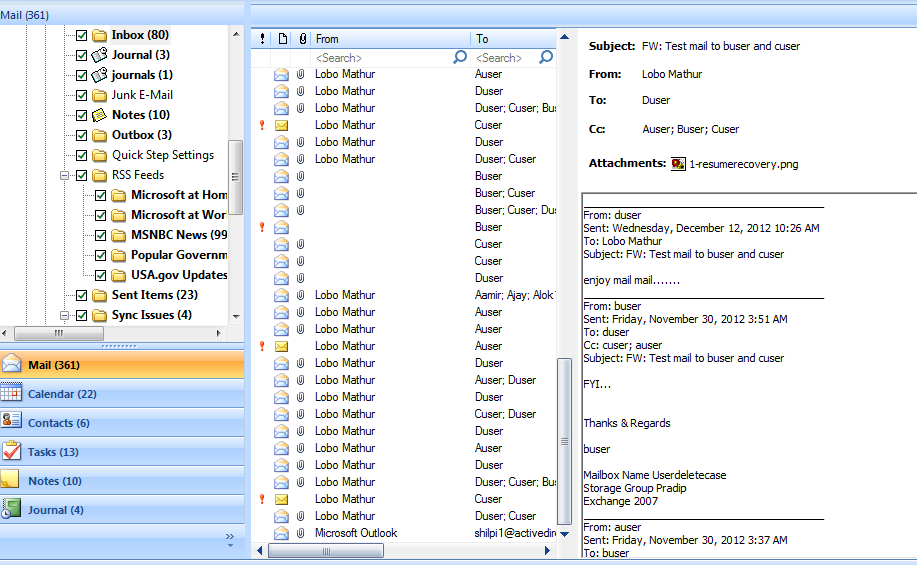Sort messages by From column header

click(391, 39)
